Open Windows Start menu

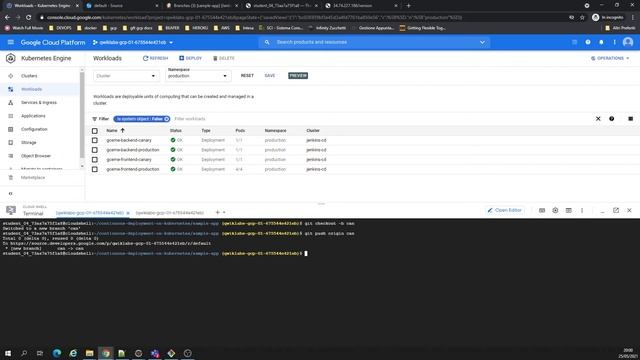[8, 353]
